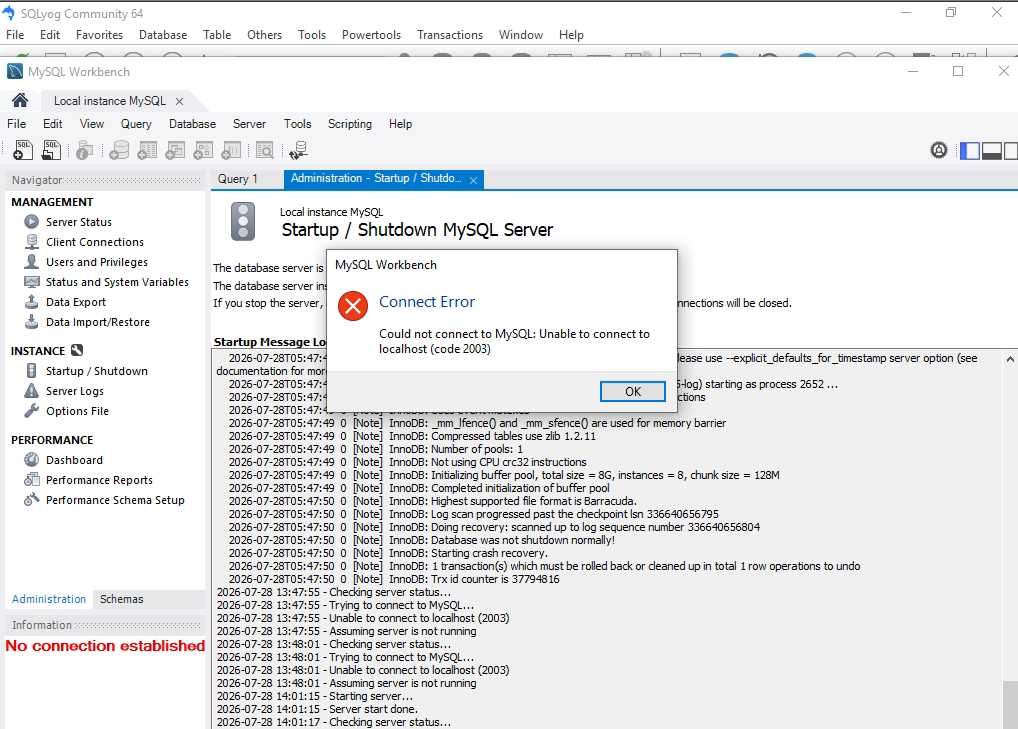1018x729 pixels.
Task: Open Workbench Server menu
Action: coord(249,124)
